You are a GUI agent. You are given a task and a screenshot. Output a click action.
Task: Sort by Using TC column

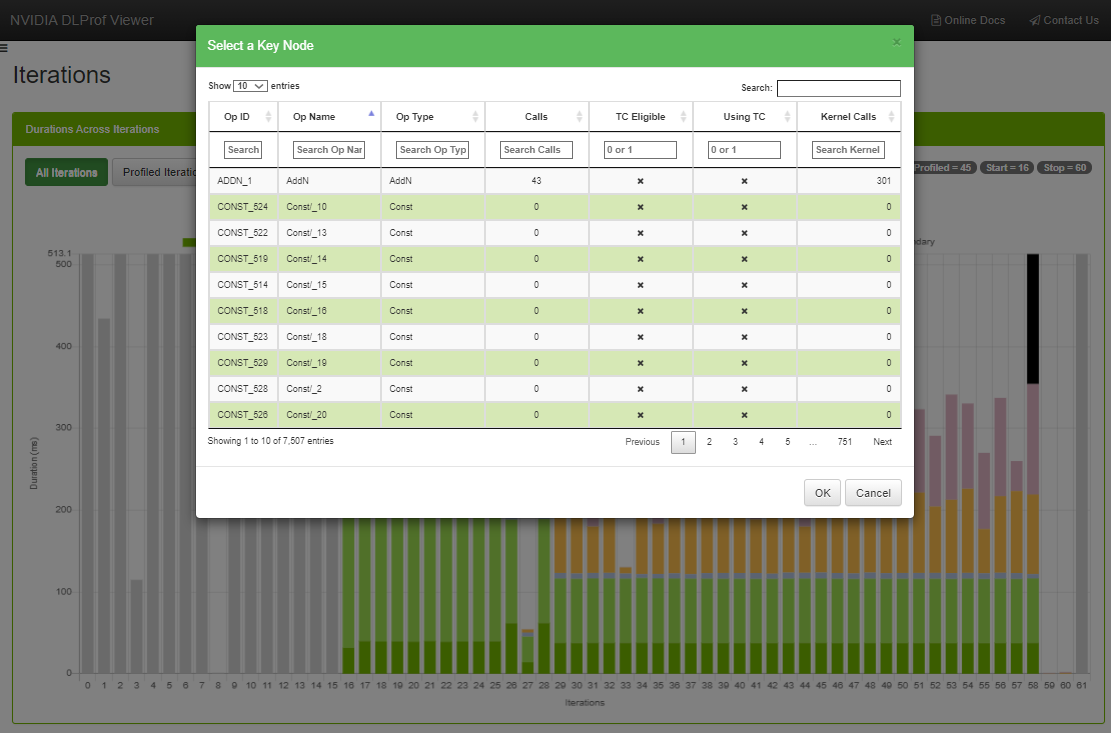pyautogui.click(x=744, y=117)
